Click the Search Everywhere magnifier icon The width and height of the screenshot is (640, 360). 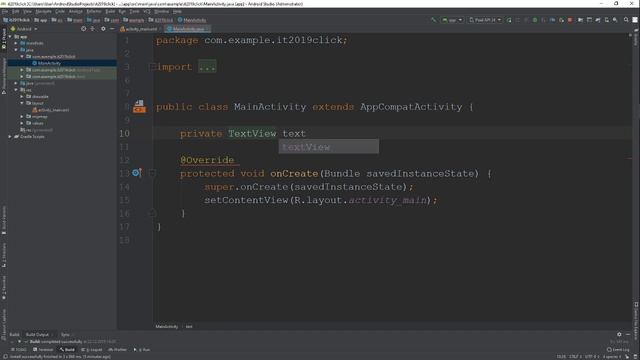626,20
